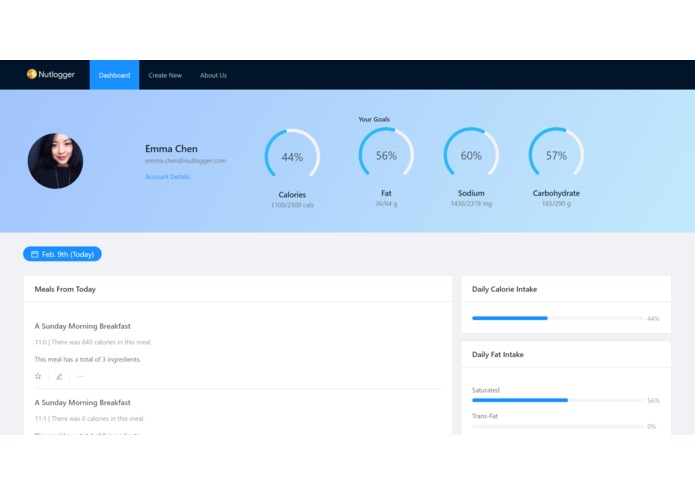Click the 36/64 g fat value
695x494 pixels.
coord(386,204)
